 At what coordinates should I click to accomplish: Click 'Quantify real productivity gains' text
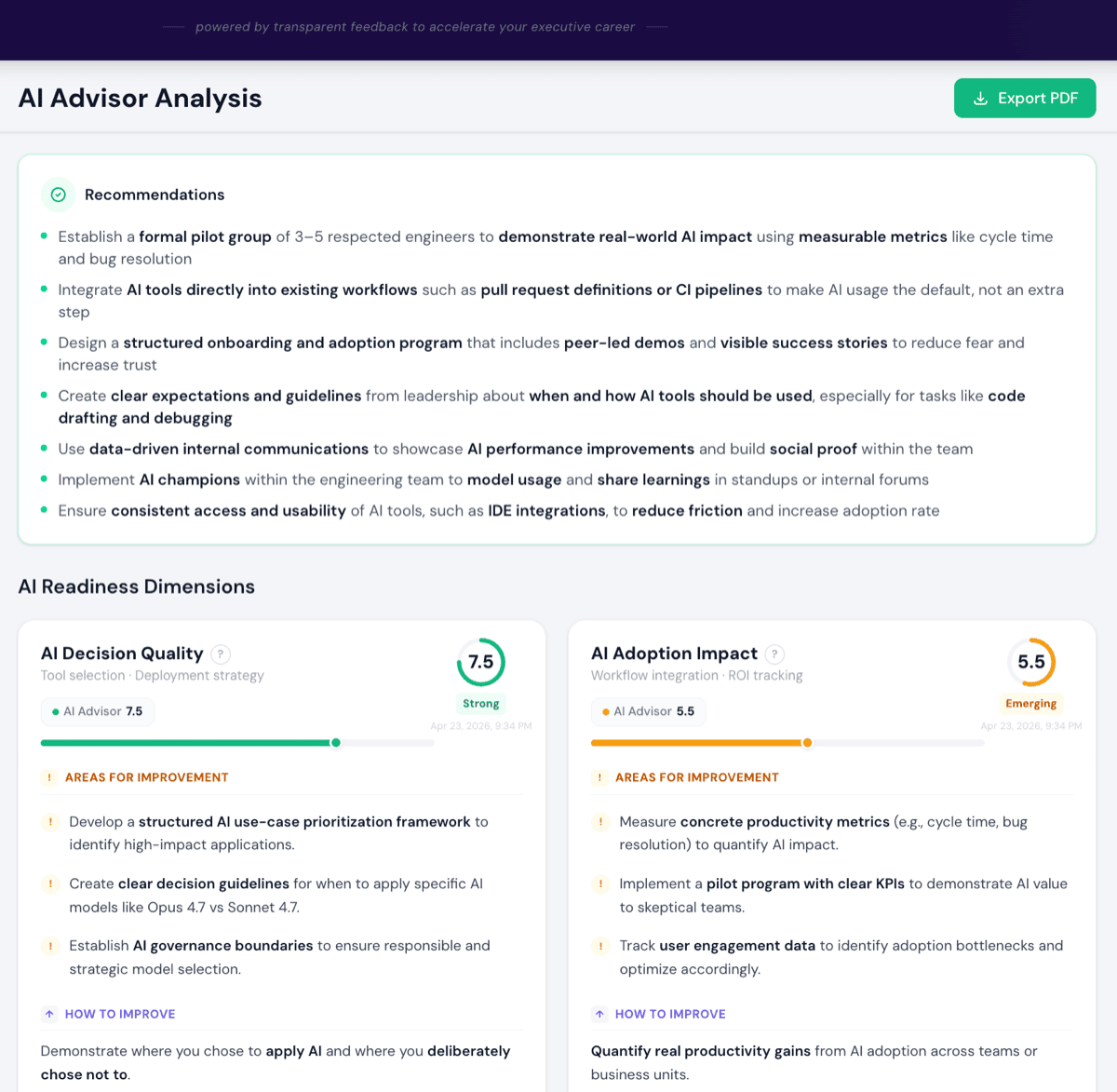pos(701,1051)
